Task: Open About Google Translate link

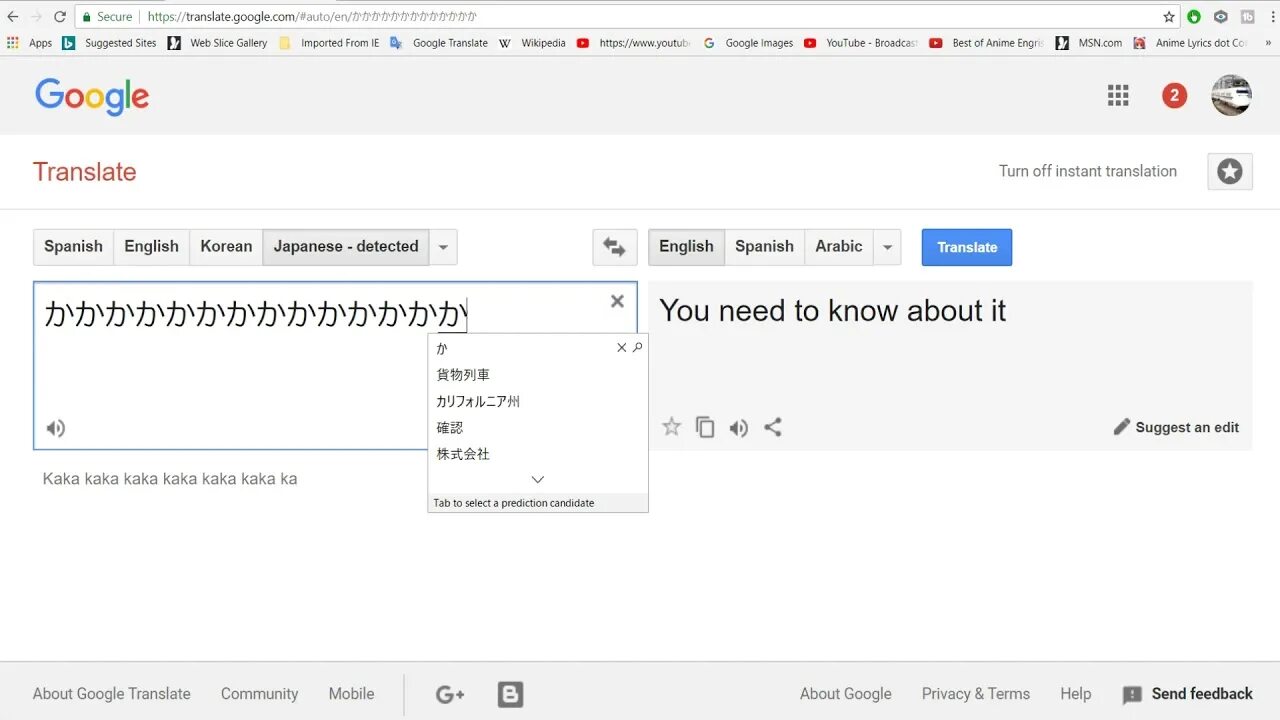Action: coord(111,694)
